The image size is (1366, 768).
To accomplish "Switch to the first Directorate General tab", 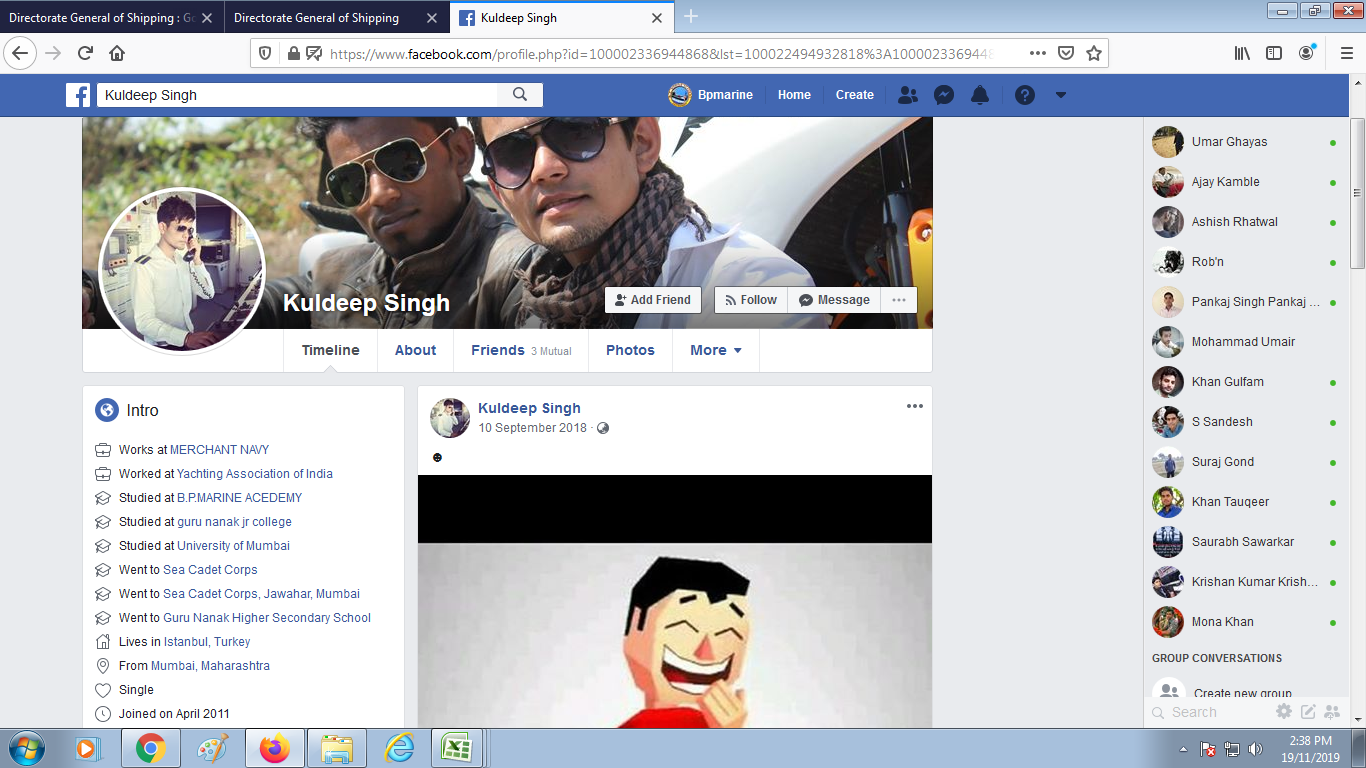I will 112,18.
